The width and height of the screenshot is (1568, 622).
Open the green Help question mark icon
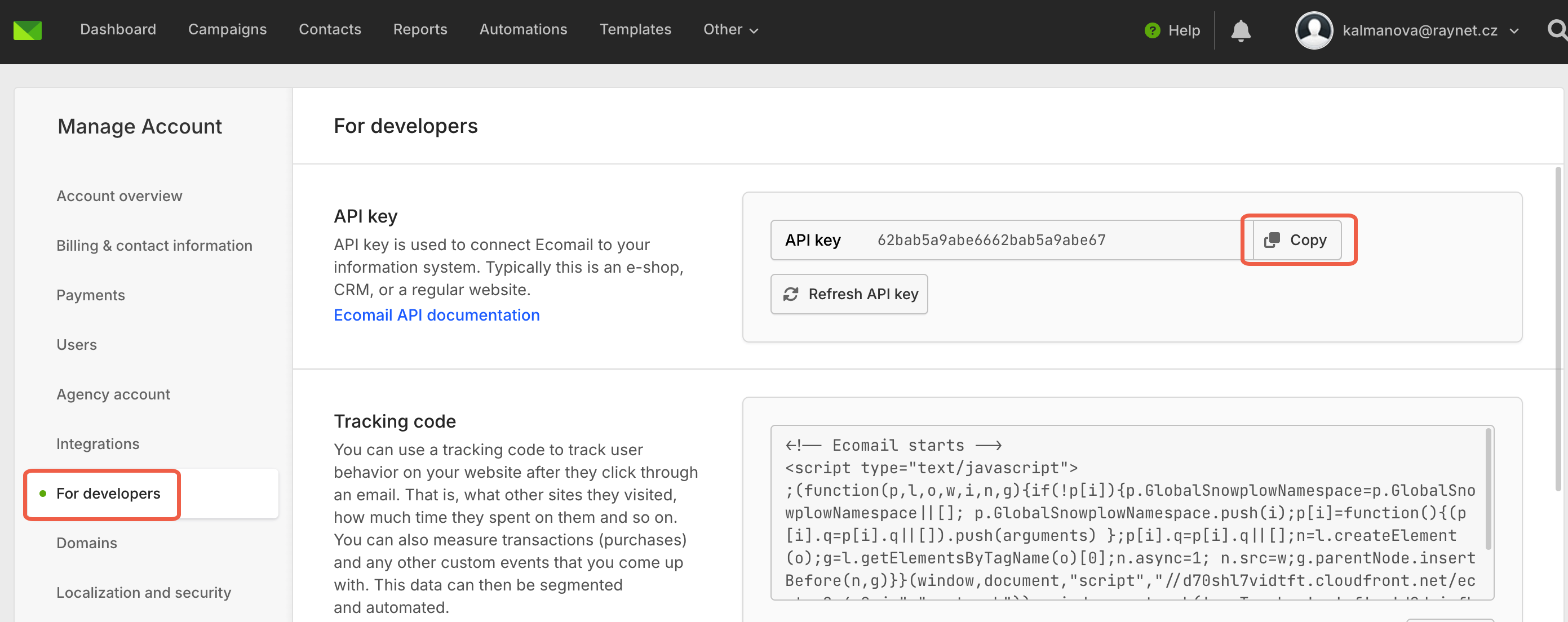[1151, 30]
